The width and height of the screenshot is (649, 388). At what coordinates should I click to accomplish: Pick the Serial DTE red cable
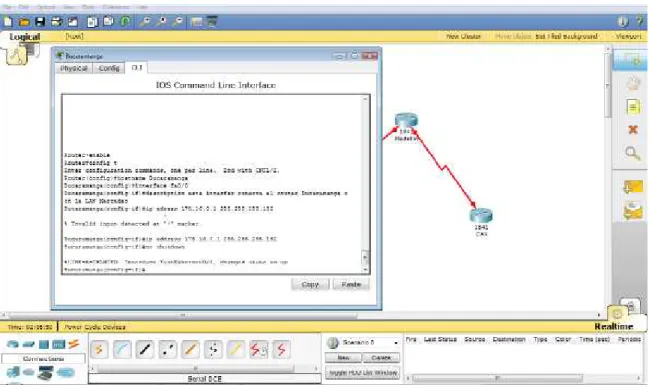[281, 350]
